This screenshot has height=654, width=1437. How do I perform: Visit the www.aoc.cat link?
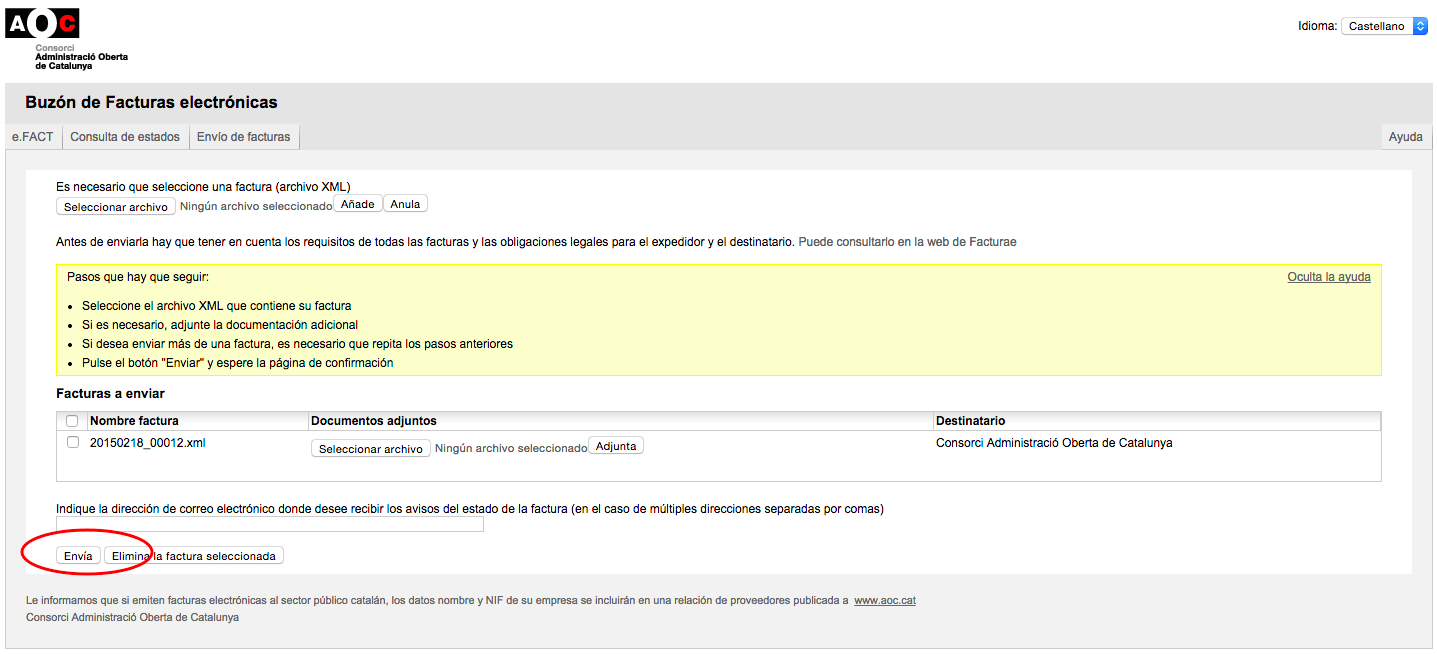point(884,600)
